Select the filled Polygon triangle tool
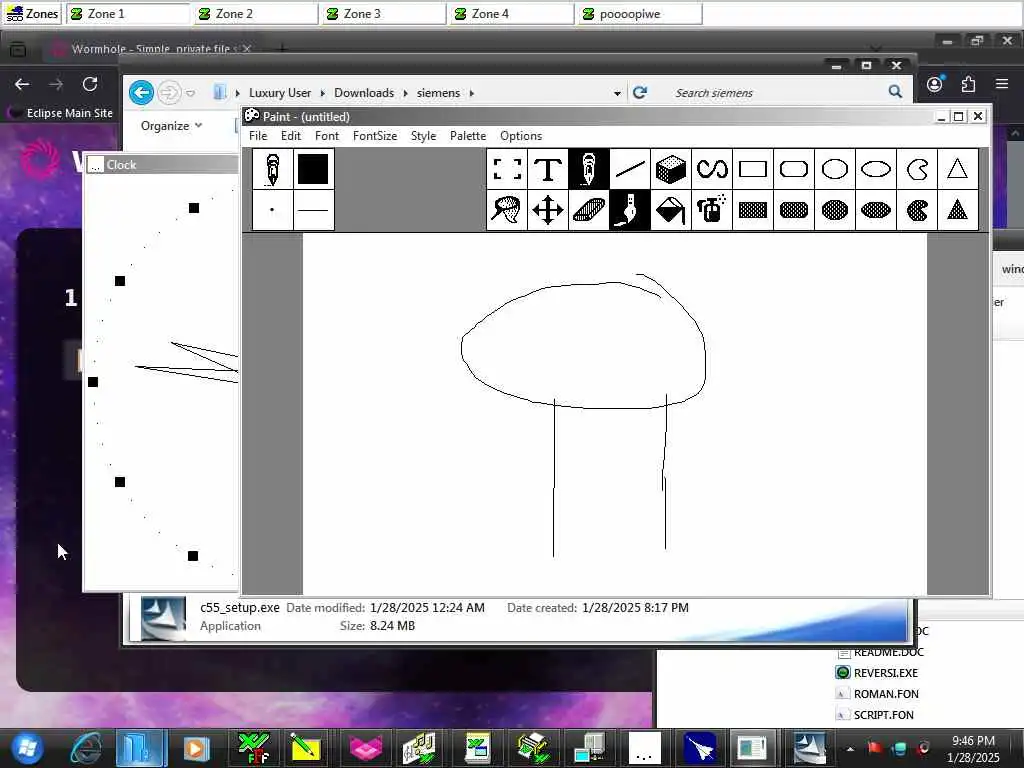 957,210
